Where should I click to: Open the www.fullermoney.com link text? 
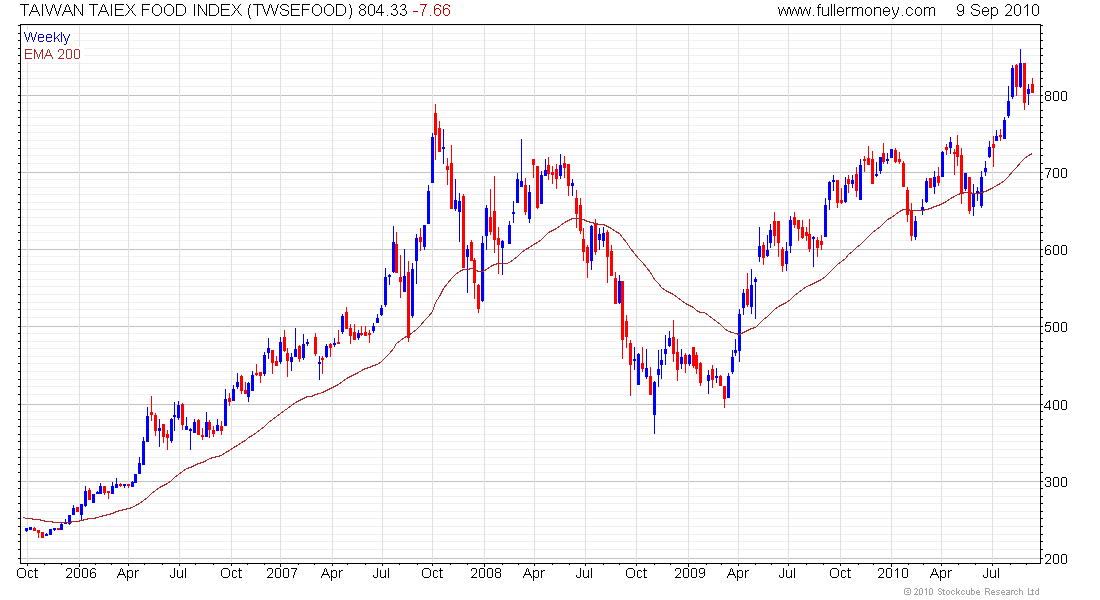click(856, 11)
